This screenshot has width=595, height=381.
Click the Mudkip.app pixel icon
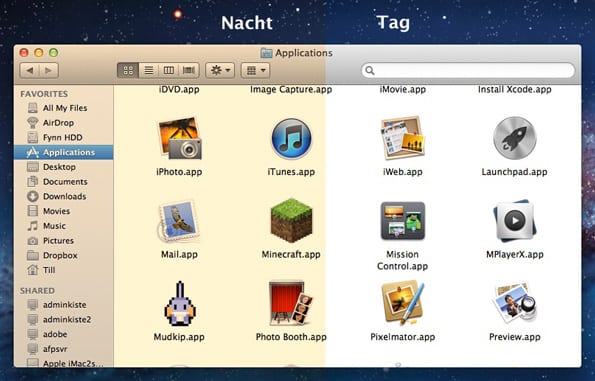pyautogui.click(x=179, y=304)
